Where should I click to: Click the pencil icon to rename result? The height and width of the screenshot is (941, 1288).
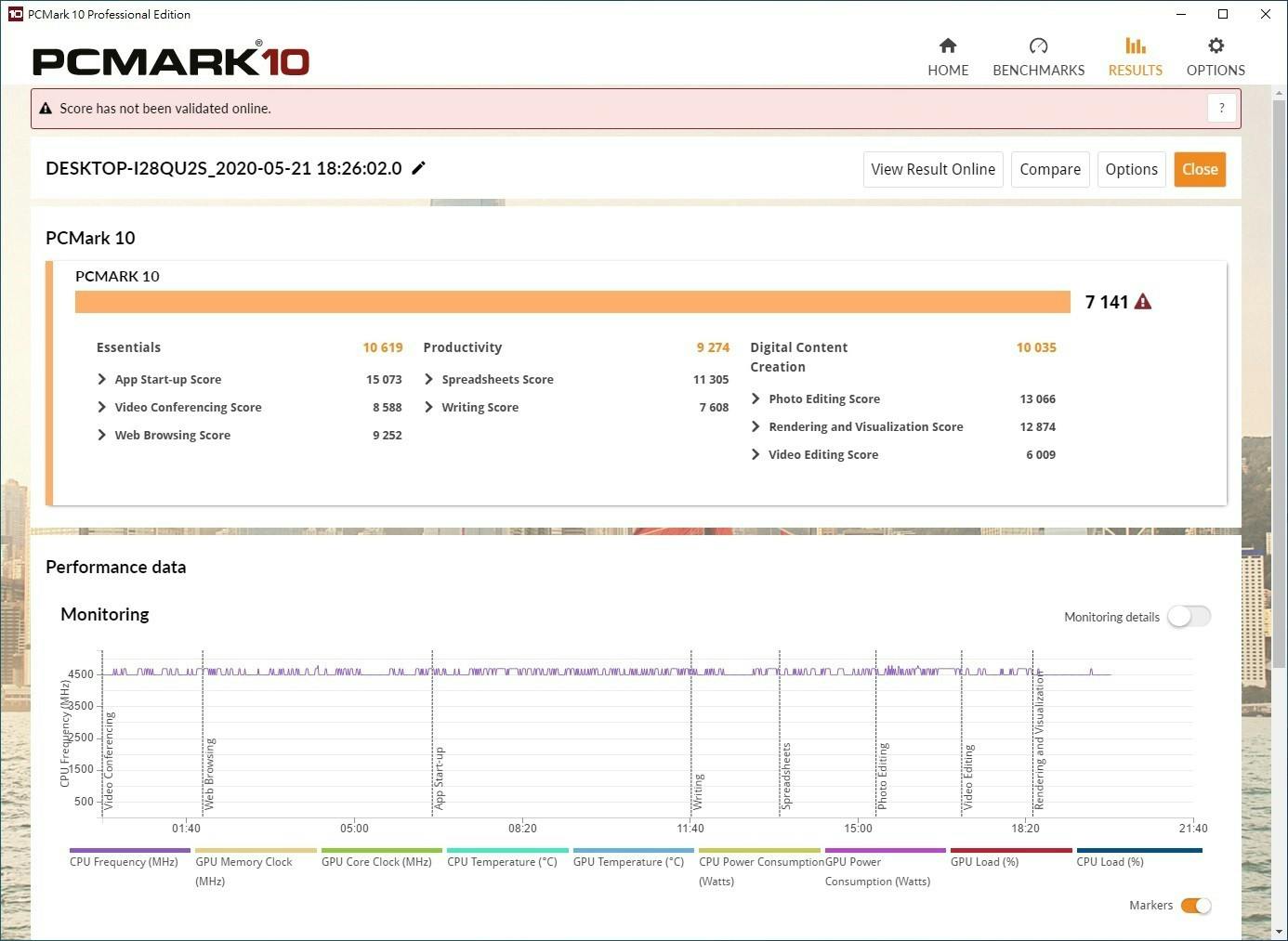419,168
